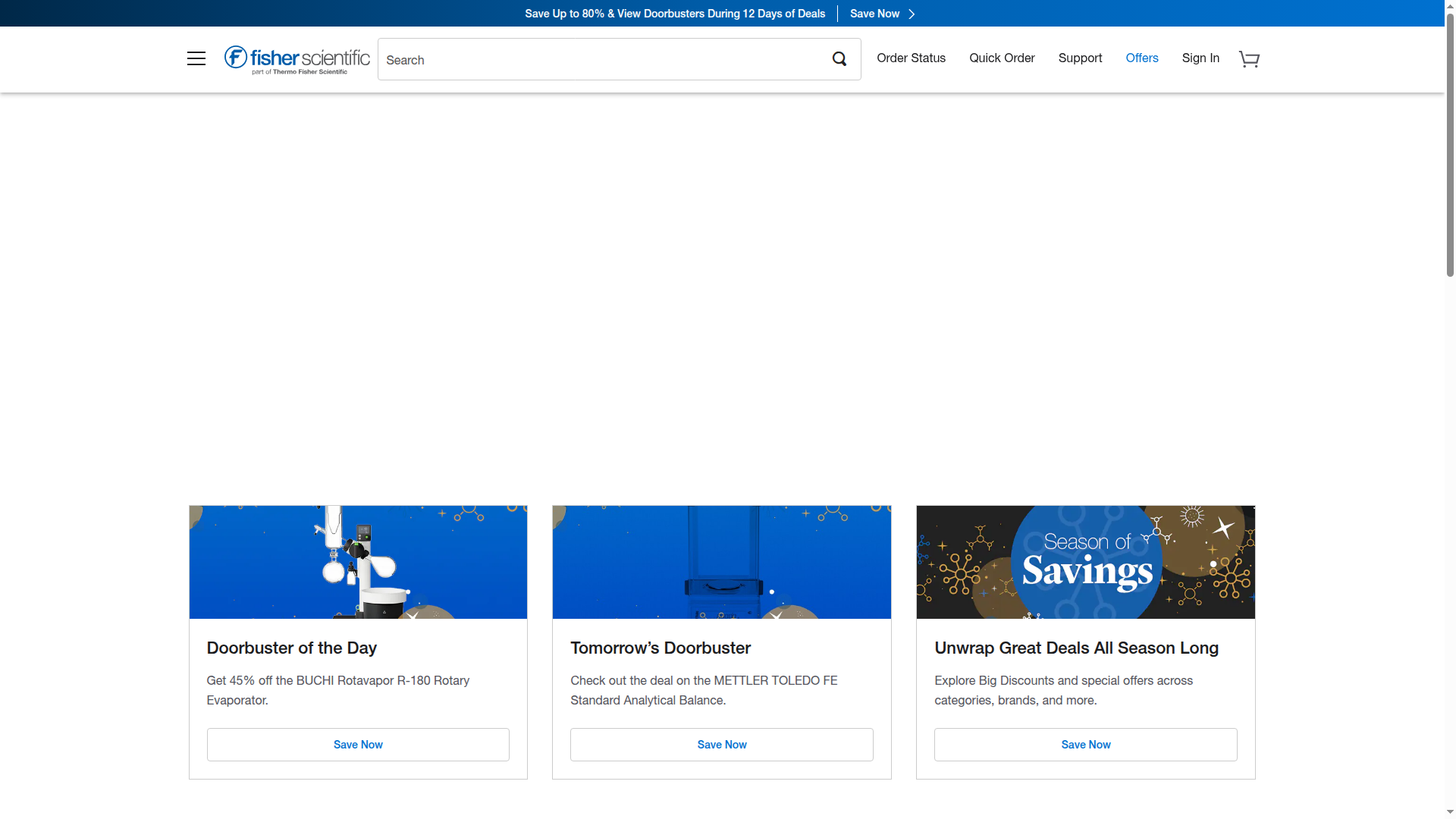Select Quick Order from the header
Image resolution: width=1456 pixels, height=819 pixels.
1001,58
